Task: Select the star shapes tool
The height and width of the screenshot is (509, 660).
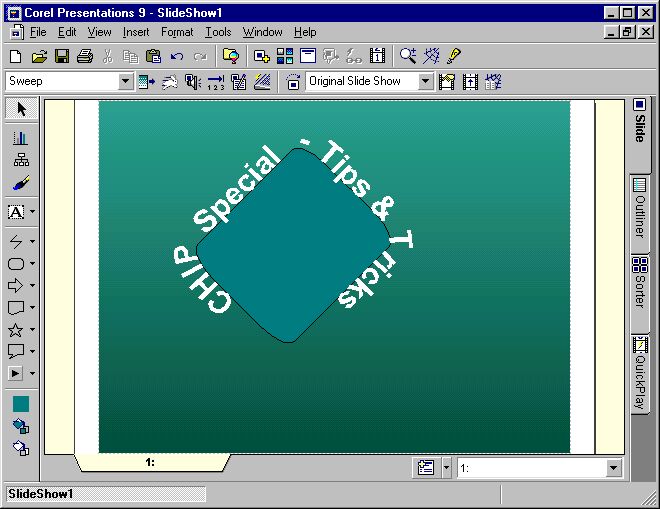Action: (x=16, y=330)
